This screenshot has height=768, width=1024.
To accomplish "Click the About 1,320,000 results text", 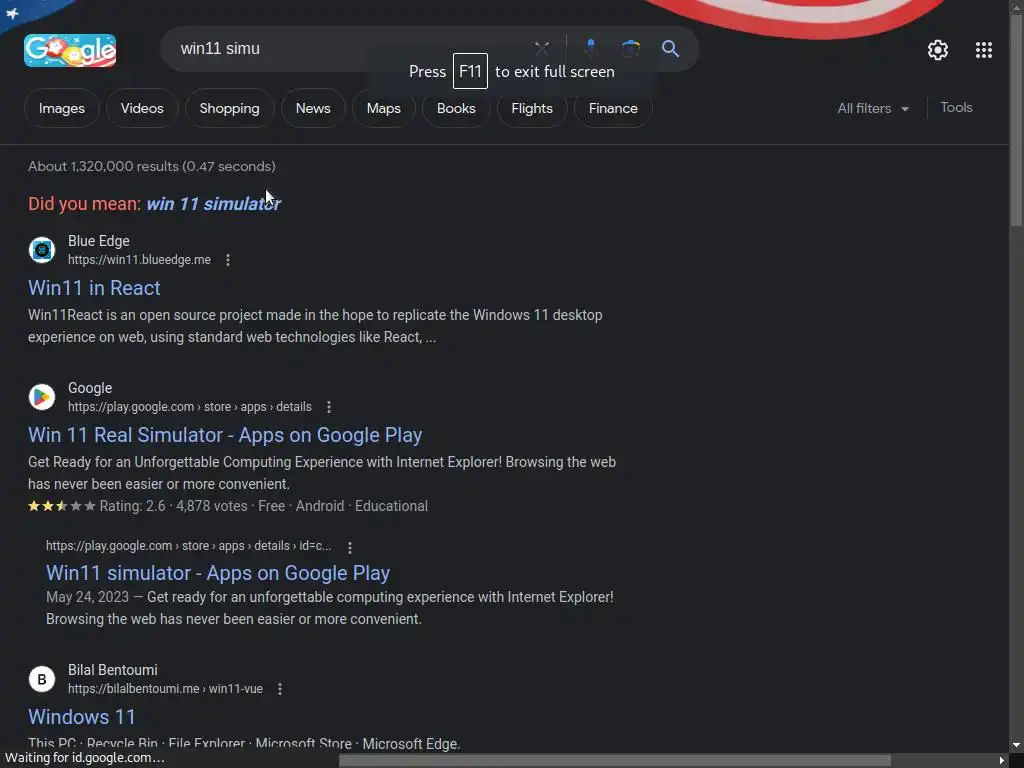I will [x=152, y=167].
